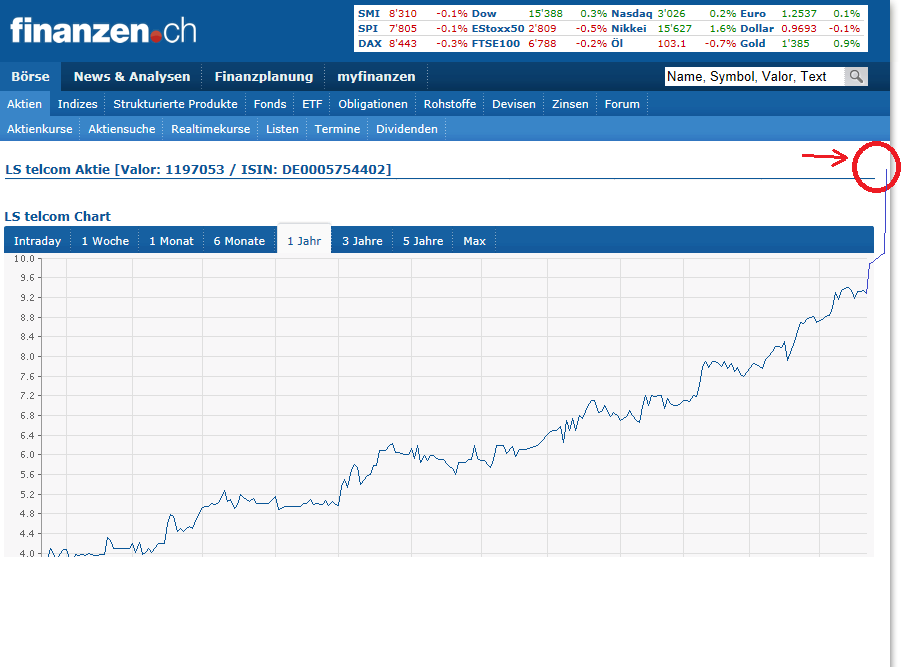Switch chart range to Max
This screenshot has width=908, height=667.
[x=474, y=241]
